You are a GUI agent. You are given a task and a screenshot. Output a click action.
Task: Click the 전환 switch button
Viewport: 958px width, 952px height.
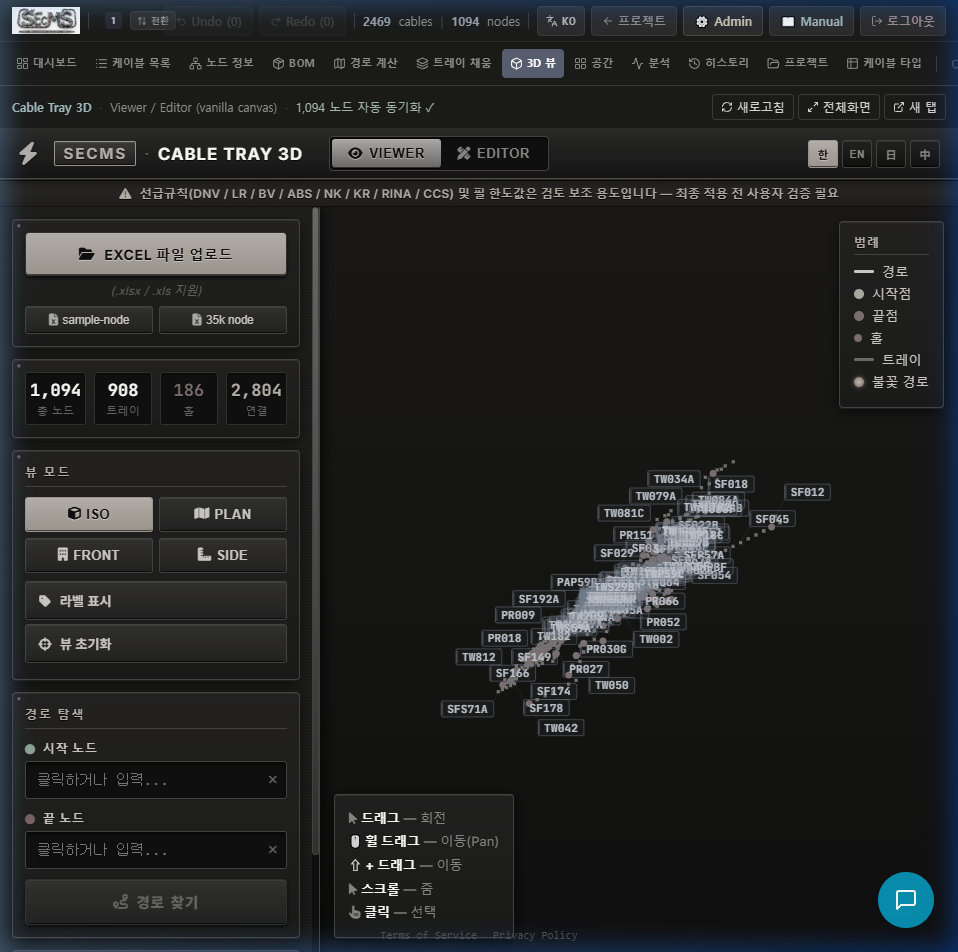click(x=153, y=21)
